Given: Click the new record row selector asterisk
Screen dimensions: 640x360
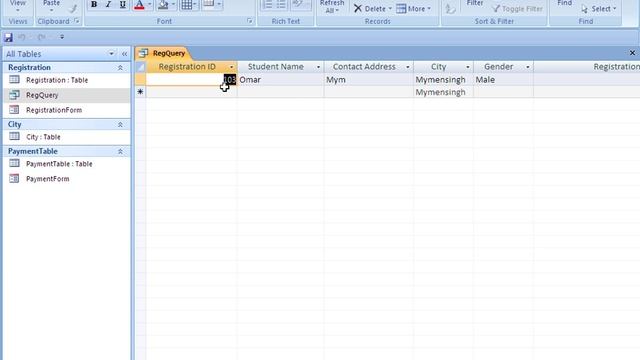Looking at the screenshot, I should (x=140, y=92).
